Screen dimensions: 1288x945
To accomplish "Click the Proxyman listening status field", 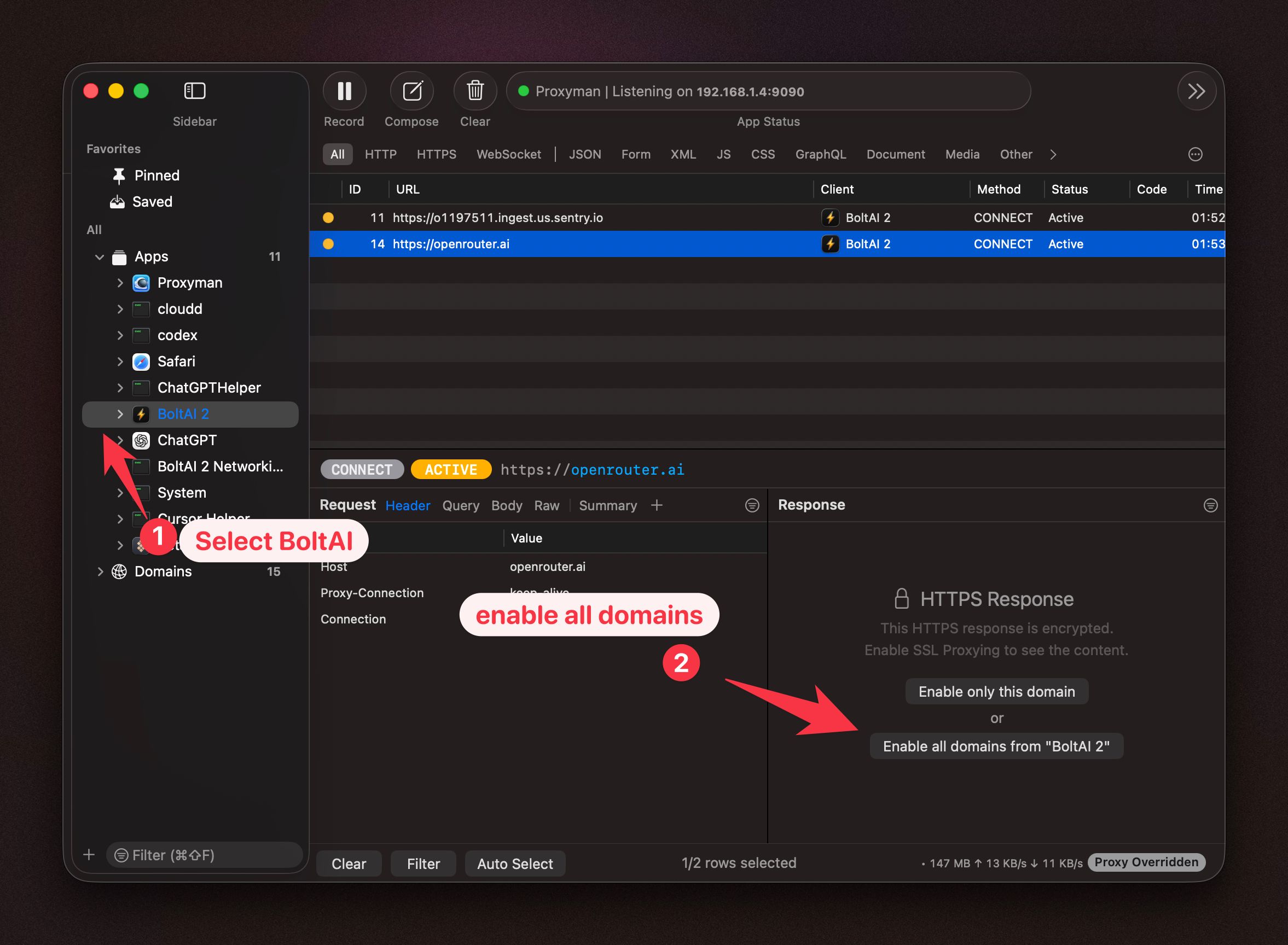I will 768,91.
